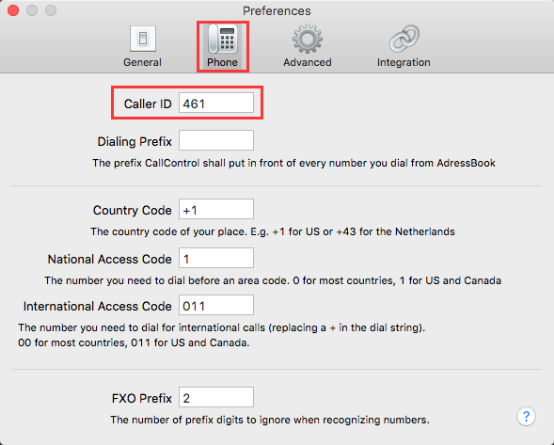
Task: Click the blue question mark help button
Action: click(526, 416)
